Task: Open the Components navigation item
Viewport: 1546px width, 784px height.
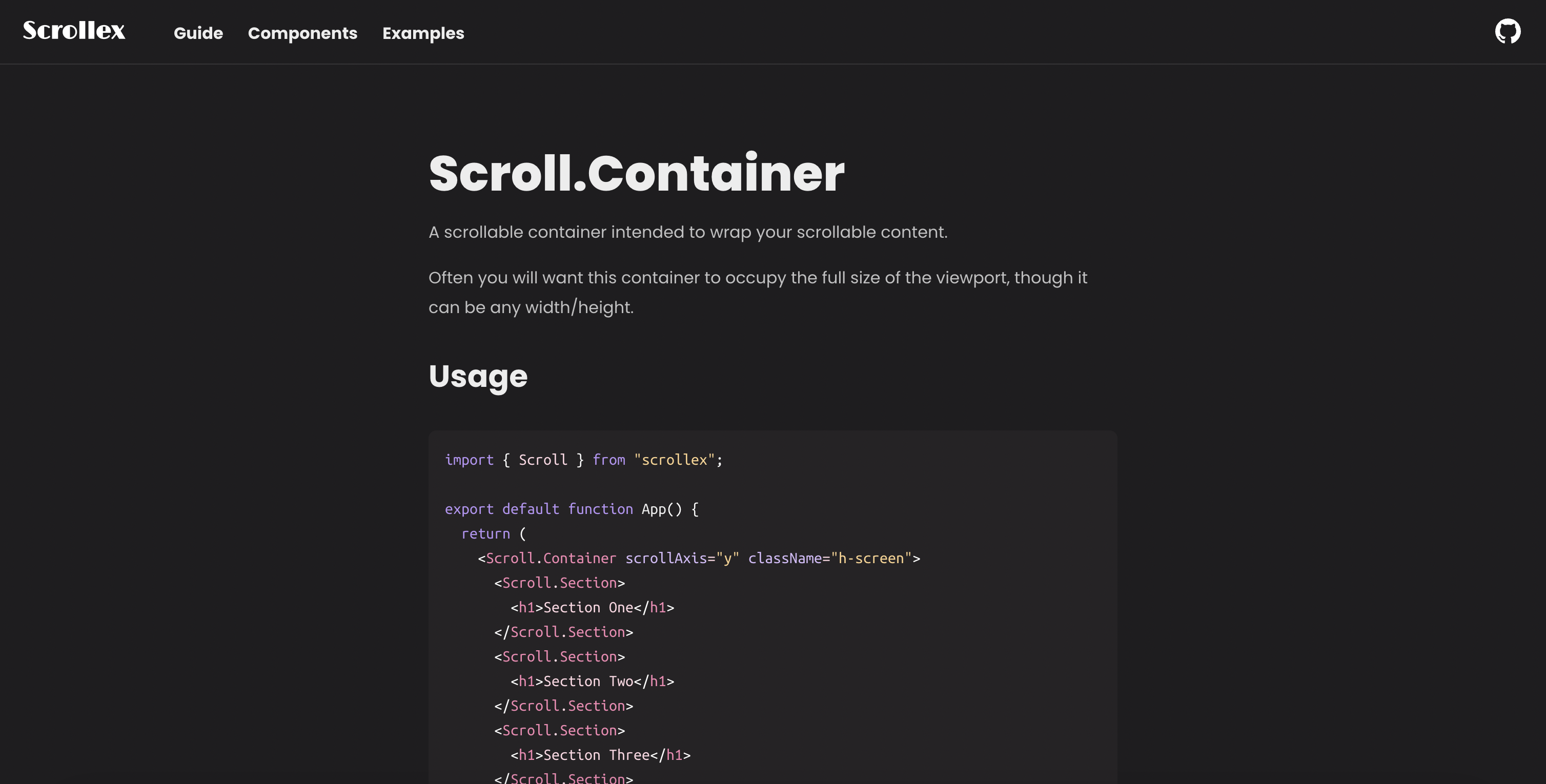Action: 302,34
